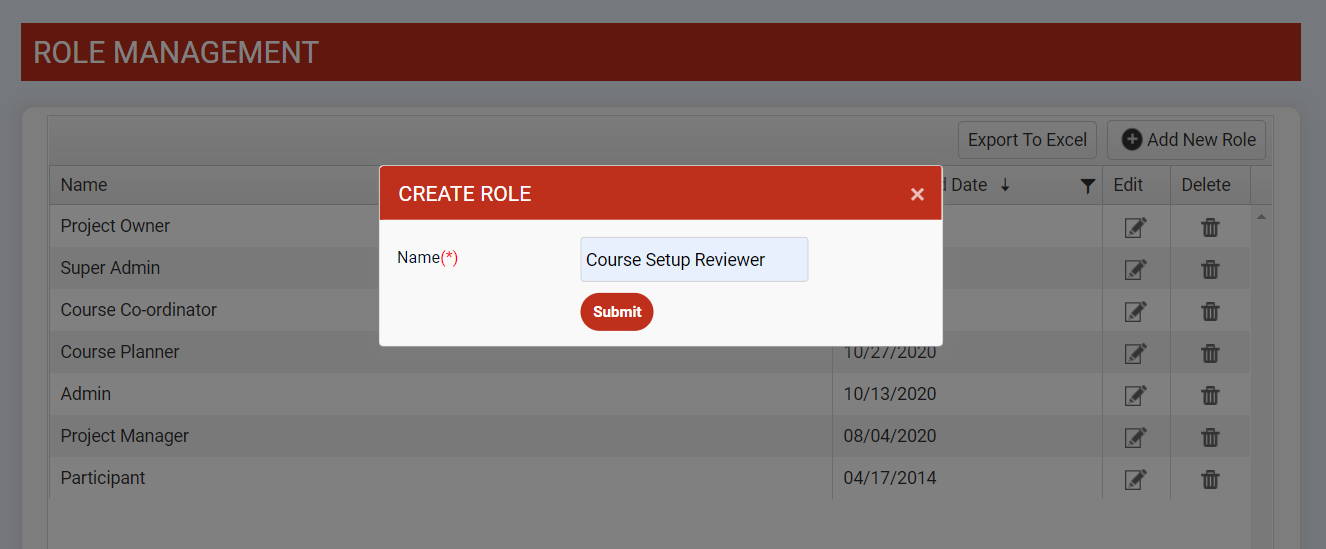Click trash icon for Course Planner
The height and width of the screenshot is (549, 1326).
pyautogui.click(x=1210, y=353)
